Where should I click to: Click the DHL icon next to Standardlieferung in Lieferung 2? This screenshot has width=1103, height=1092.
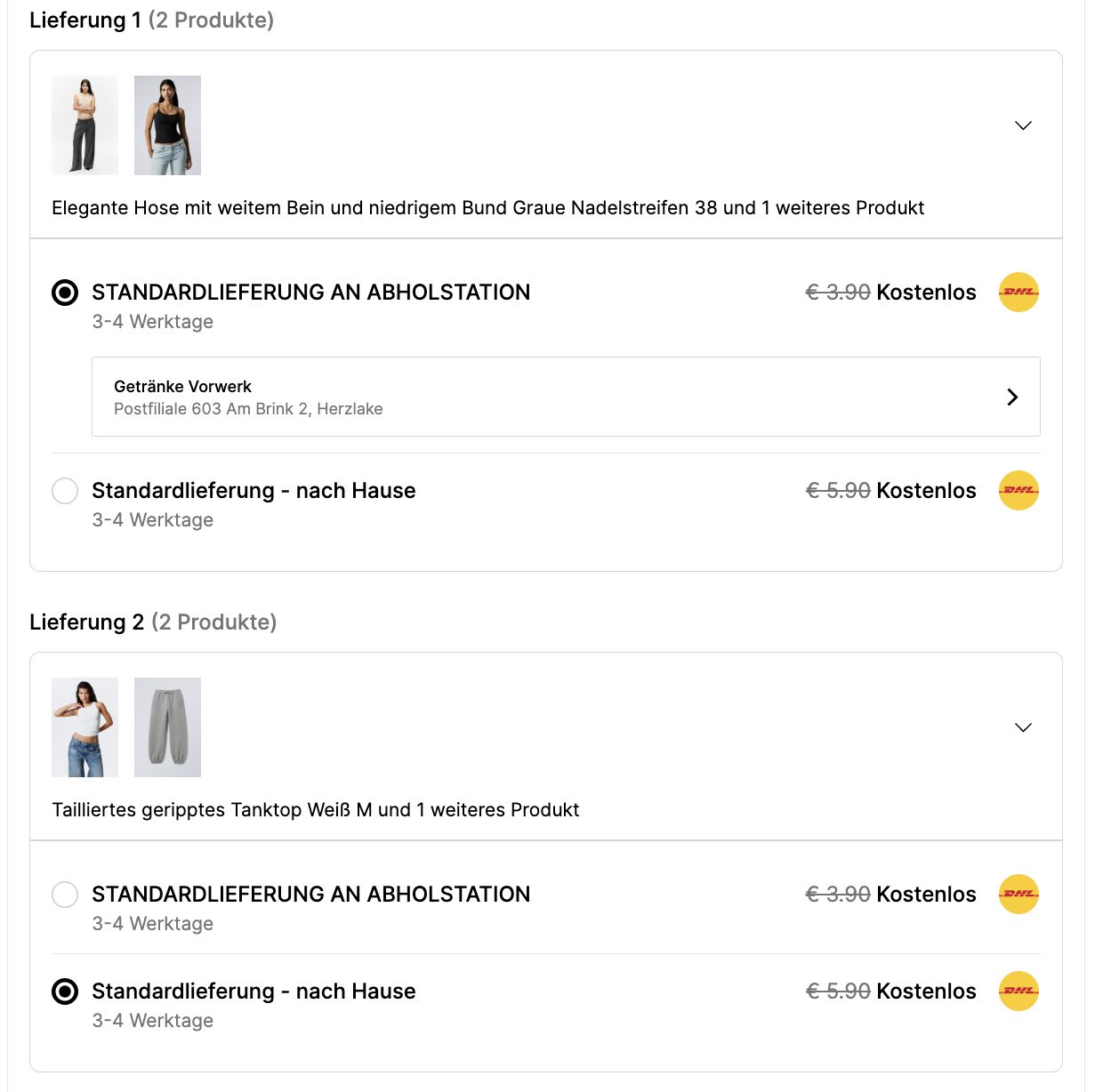click(x=1018, y=991)
